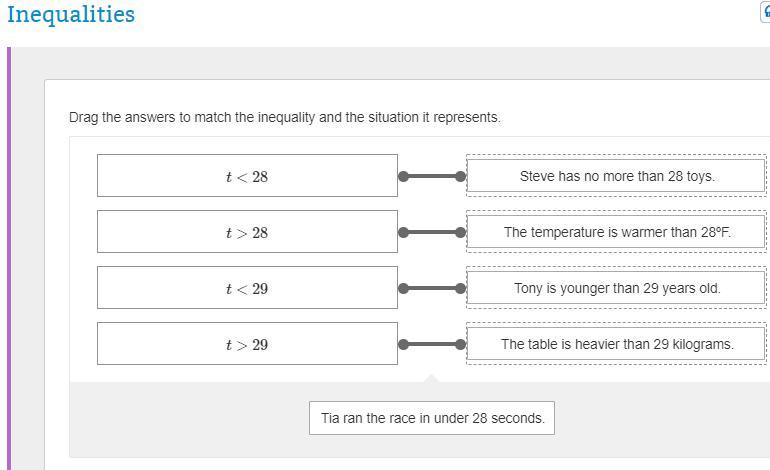Screen dimensions: 770x470
Task: Select unplaced 'Tia ran the race' answer tile
Action: pyautogui.click(x=432, y=418)
